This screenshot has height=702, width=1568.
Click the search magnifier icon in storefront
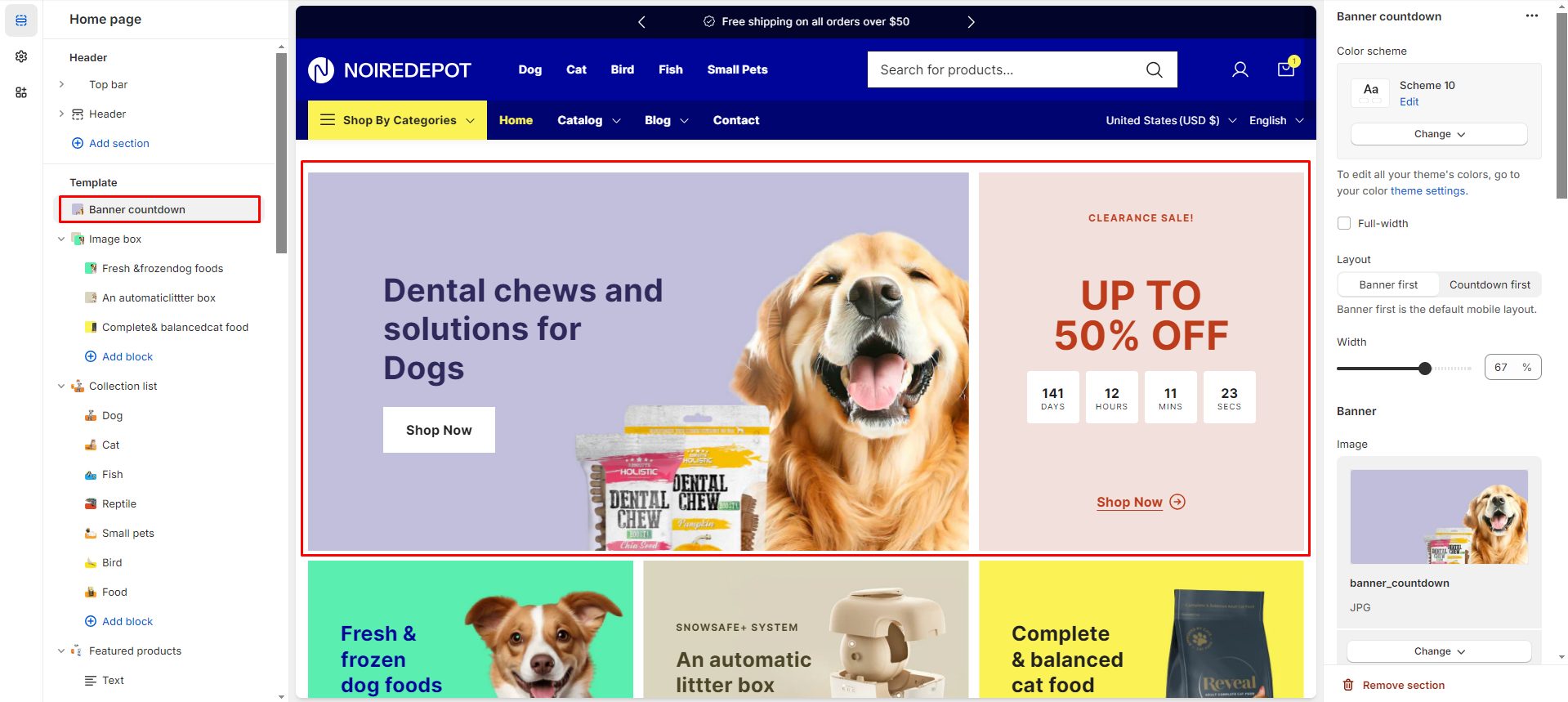(x=1154, y=69)
